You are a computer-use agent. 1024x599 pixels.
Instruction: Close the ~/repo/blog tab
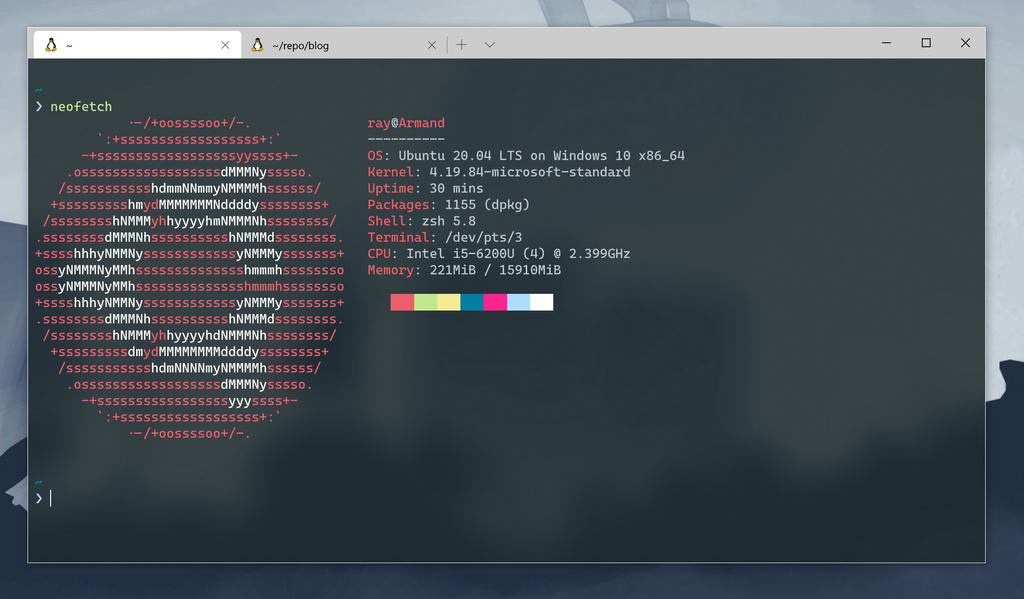(432, 45)
